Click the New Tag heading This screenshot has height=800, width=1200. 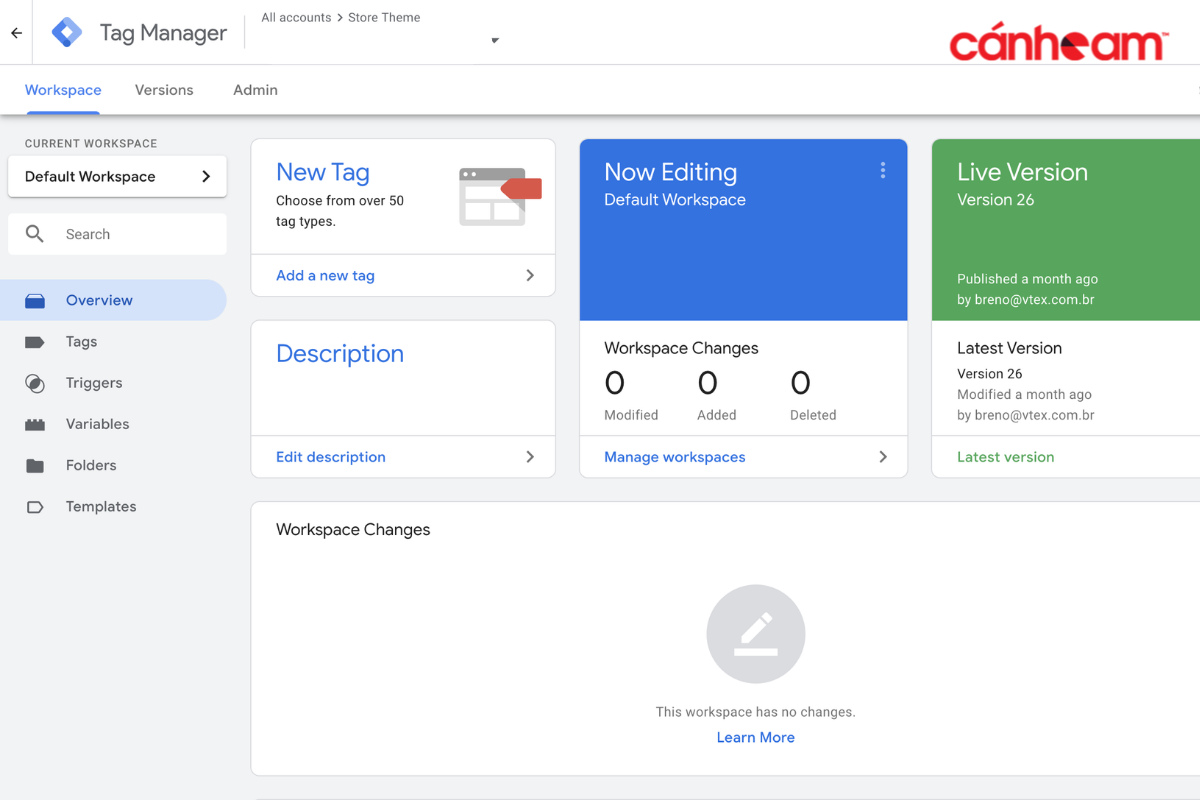tap(323, 172)
